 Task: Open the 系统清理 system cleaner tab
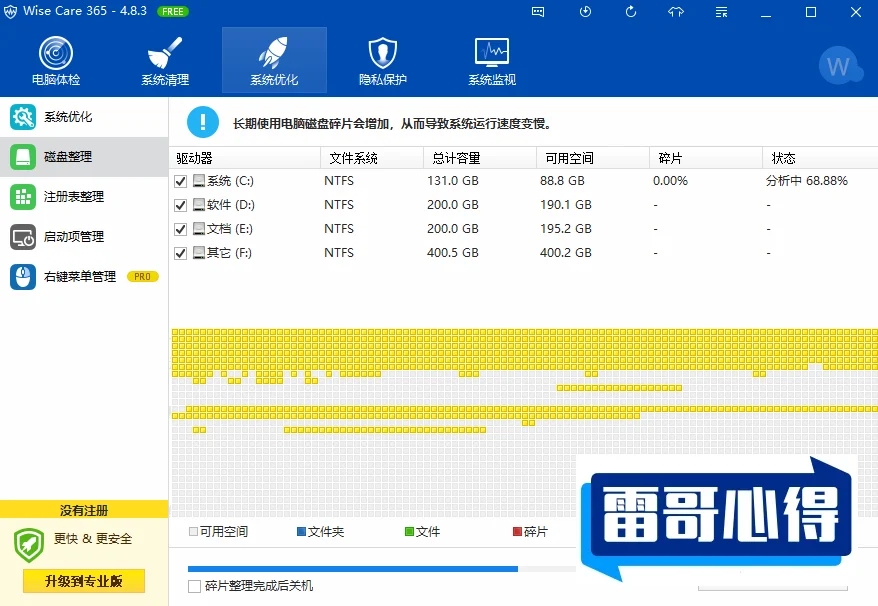[x=165, y=60]
